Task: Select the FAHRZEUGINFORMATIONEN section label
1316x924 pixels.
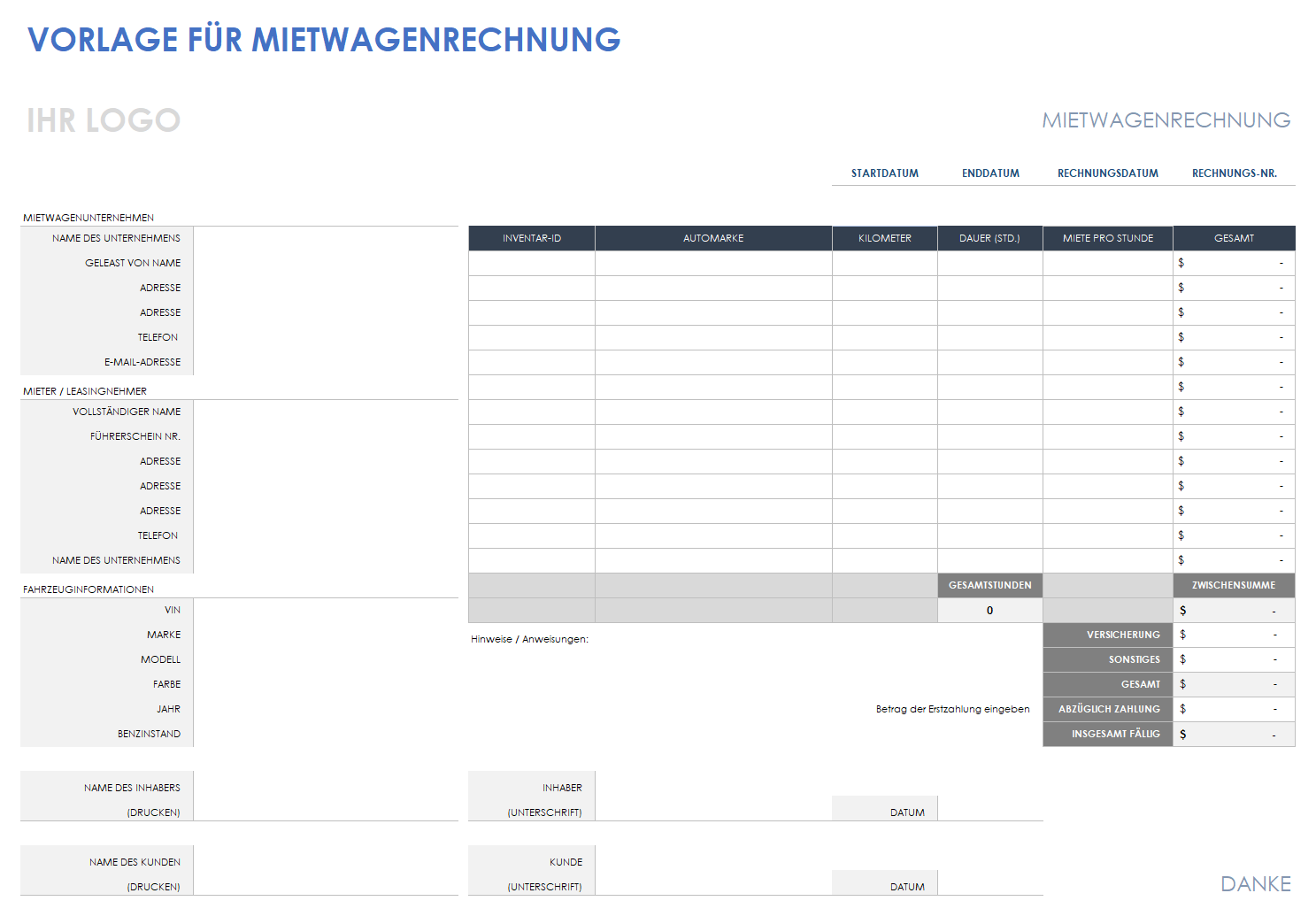Action: pos(89,589)
